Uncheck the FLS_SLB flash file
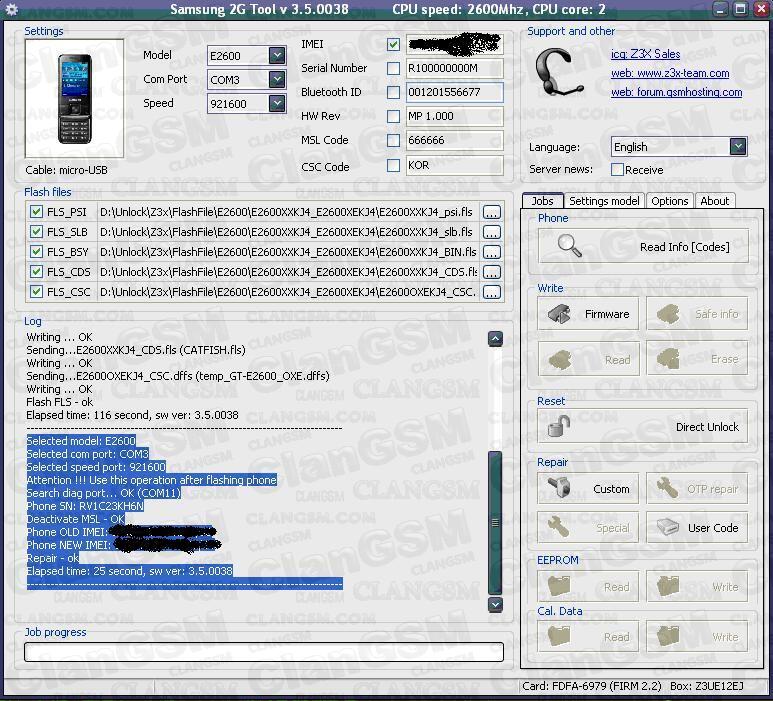The height and width of the screenshot is (701, 773). pos(36,232)
